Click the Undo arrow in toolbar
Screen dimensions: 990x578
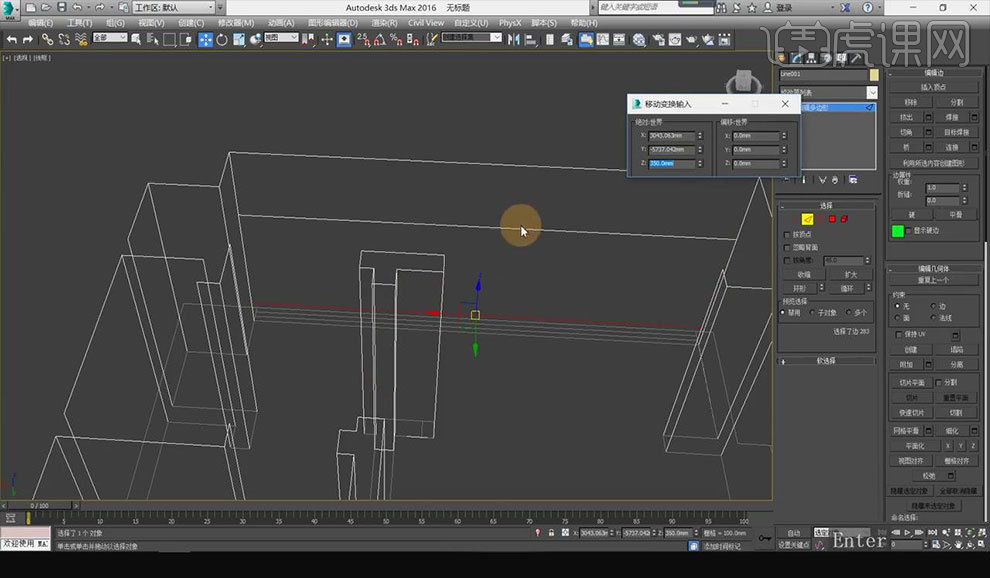[13, 39]
